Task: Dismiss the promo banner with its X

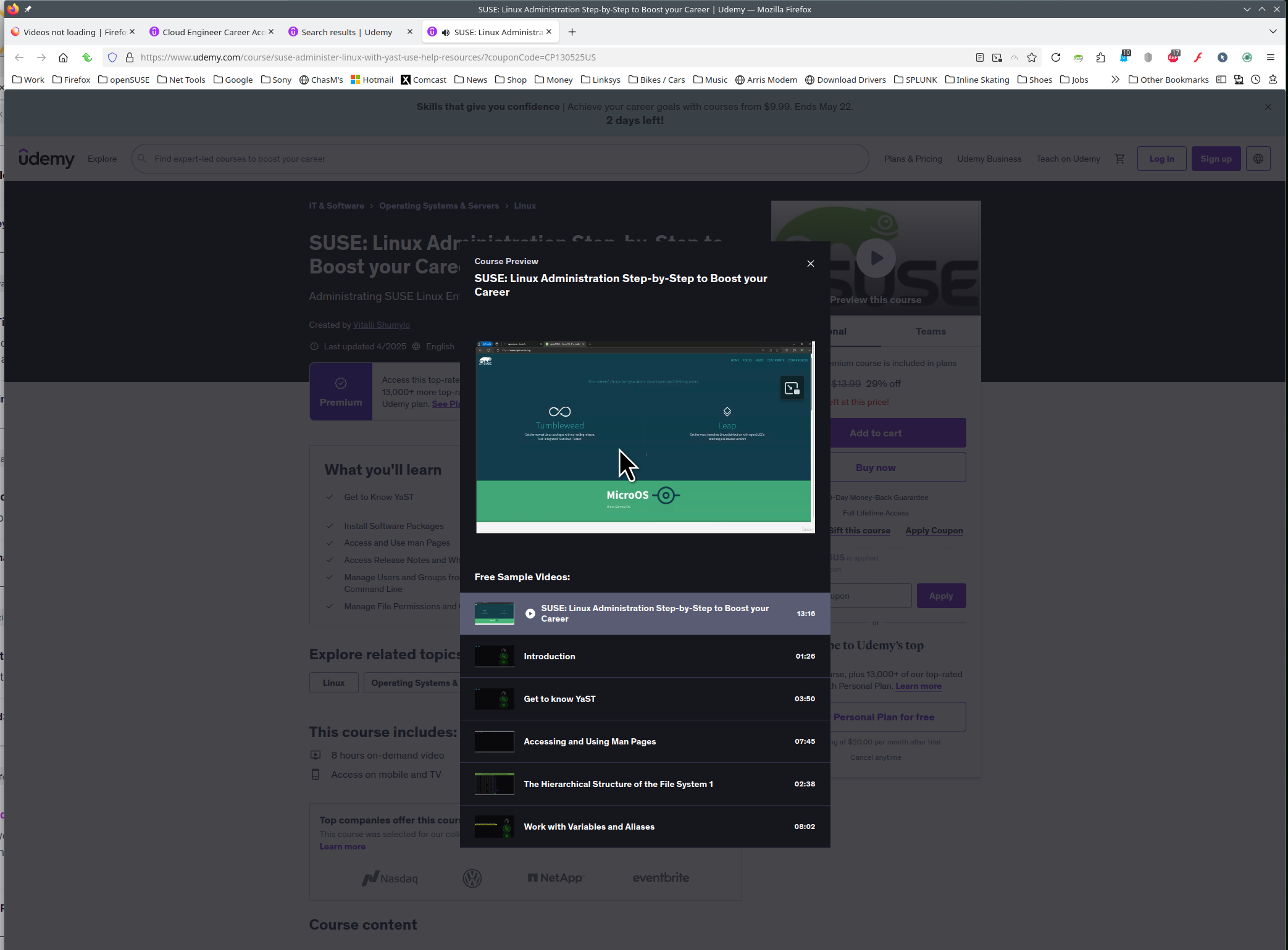Action: 1268,107
